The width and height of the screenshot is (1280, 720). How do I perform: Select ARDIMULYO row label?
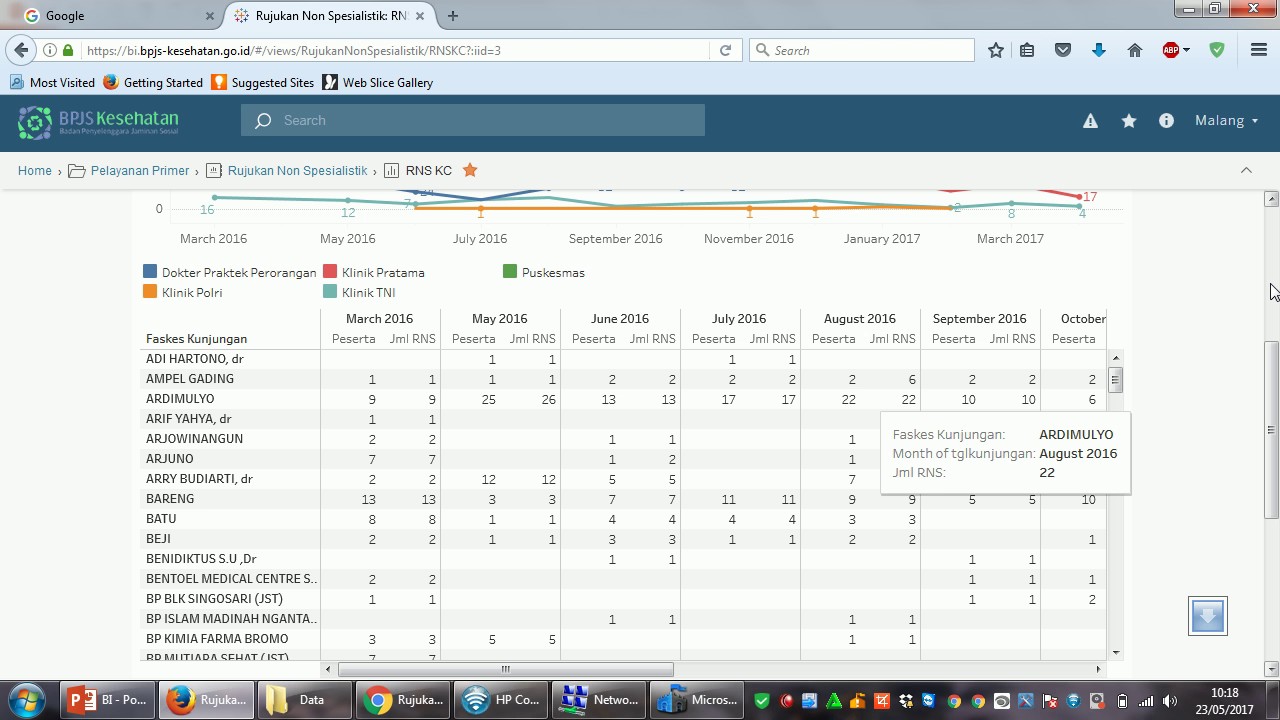pos(180,399)
